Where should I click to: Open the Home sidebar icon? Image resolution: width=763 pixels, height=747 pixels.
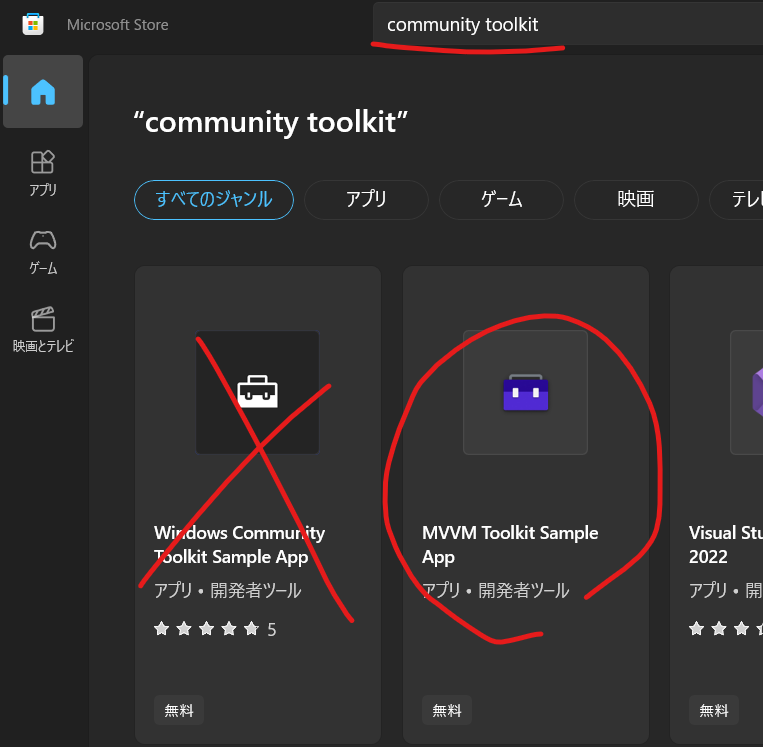43,91
